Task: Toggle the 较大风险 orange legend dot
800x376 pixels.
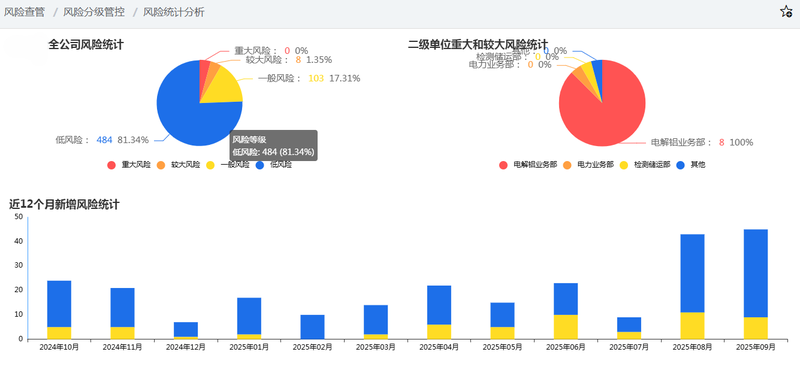Action: pyautogui.click(x=161, y=165)
